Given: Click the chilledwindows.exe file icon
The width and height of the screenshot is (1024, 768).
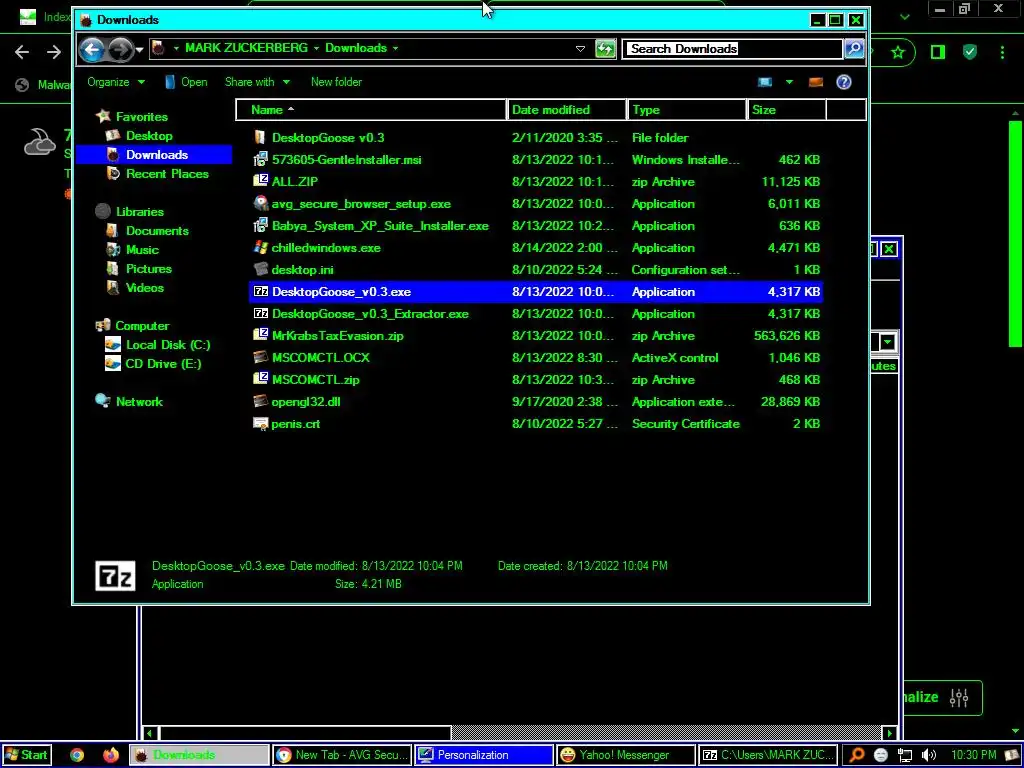Looking at the screenshot, I should click(x=260, y=248).
